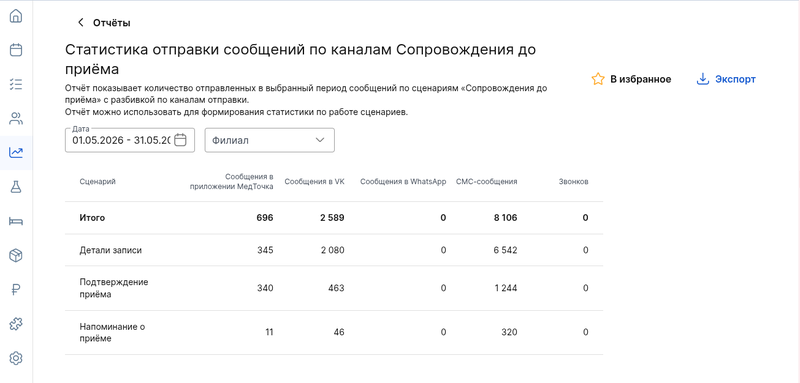Open the settings gear icon in sidebar
800x383 pixels.
tap(16, 359)
